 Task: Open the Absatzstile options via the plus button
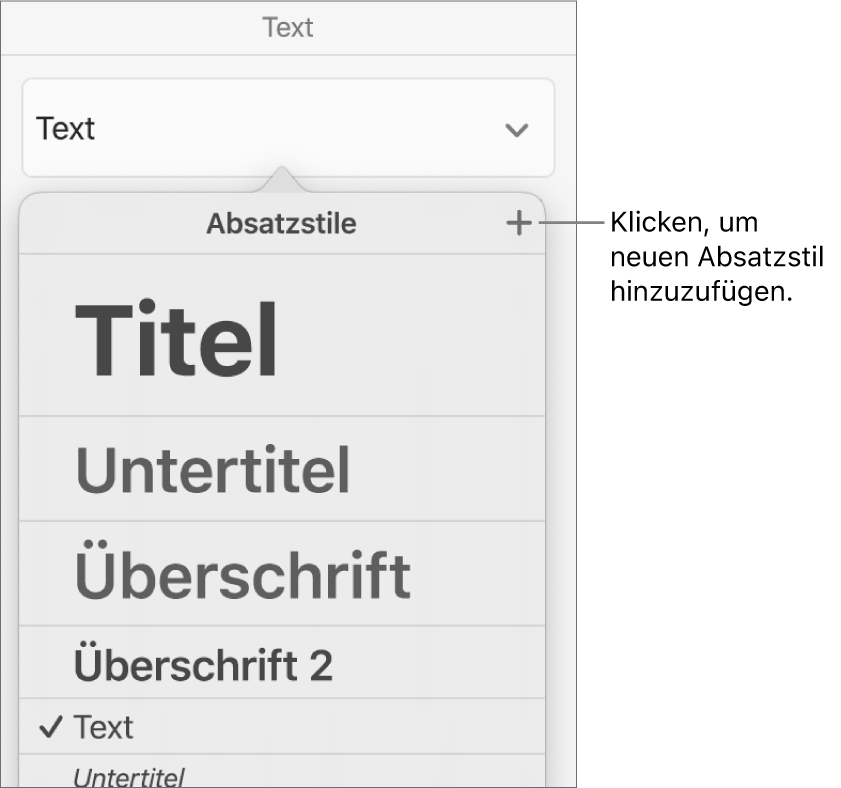[521, 223]
